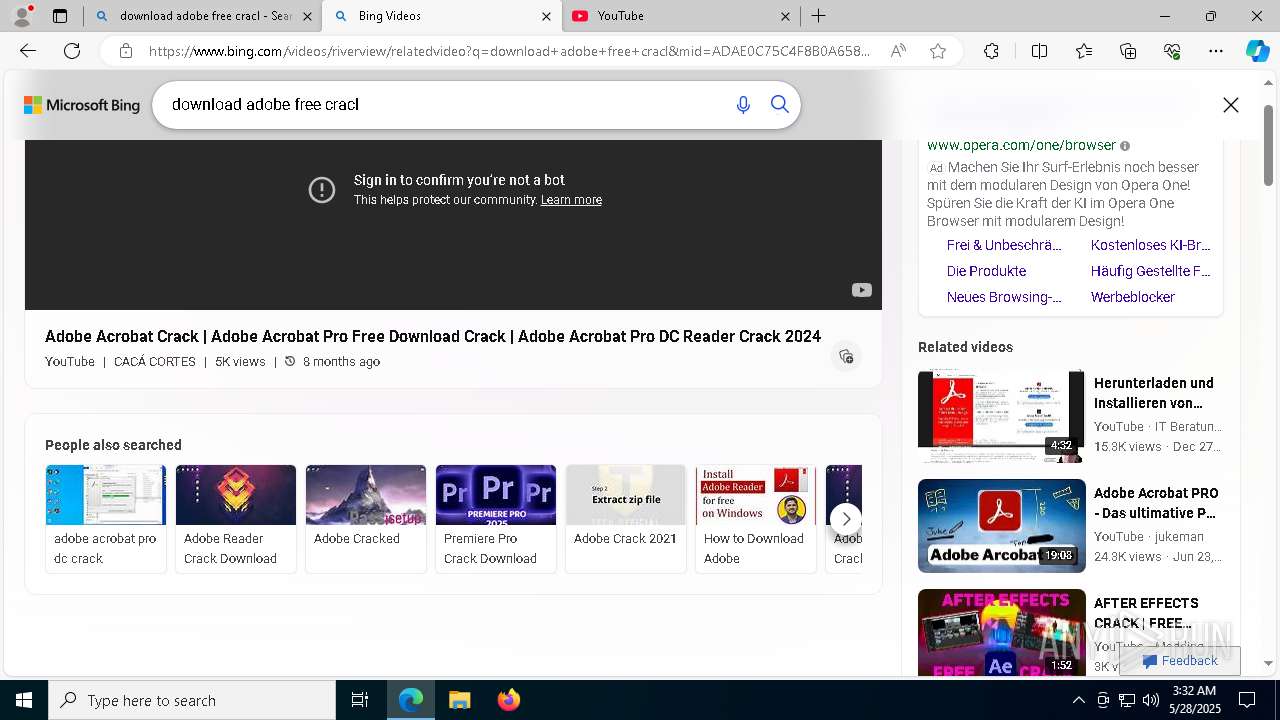Open the Neues Browsing-... ad link
The height and width of the screenshot is (720, 1280).
click(x=1004, y=297)
